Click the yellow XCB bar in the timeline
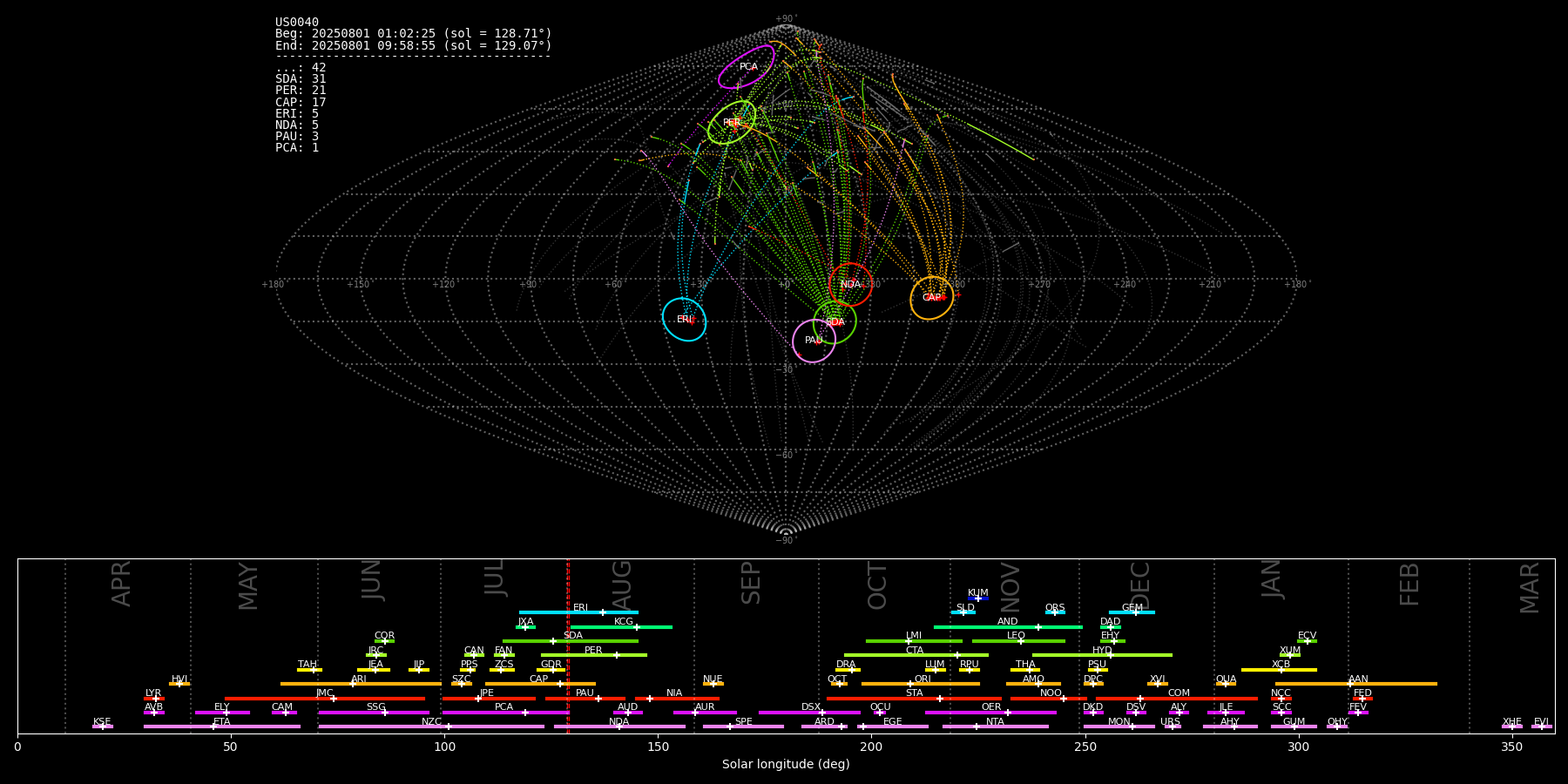Viewport: 1568px width, 784px height. coord(1279,670)
